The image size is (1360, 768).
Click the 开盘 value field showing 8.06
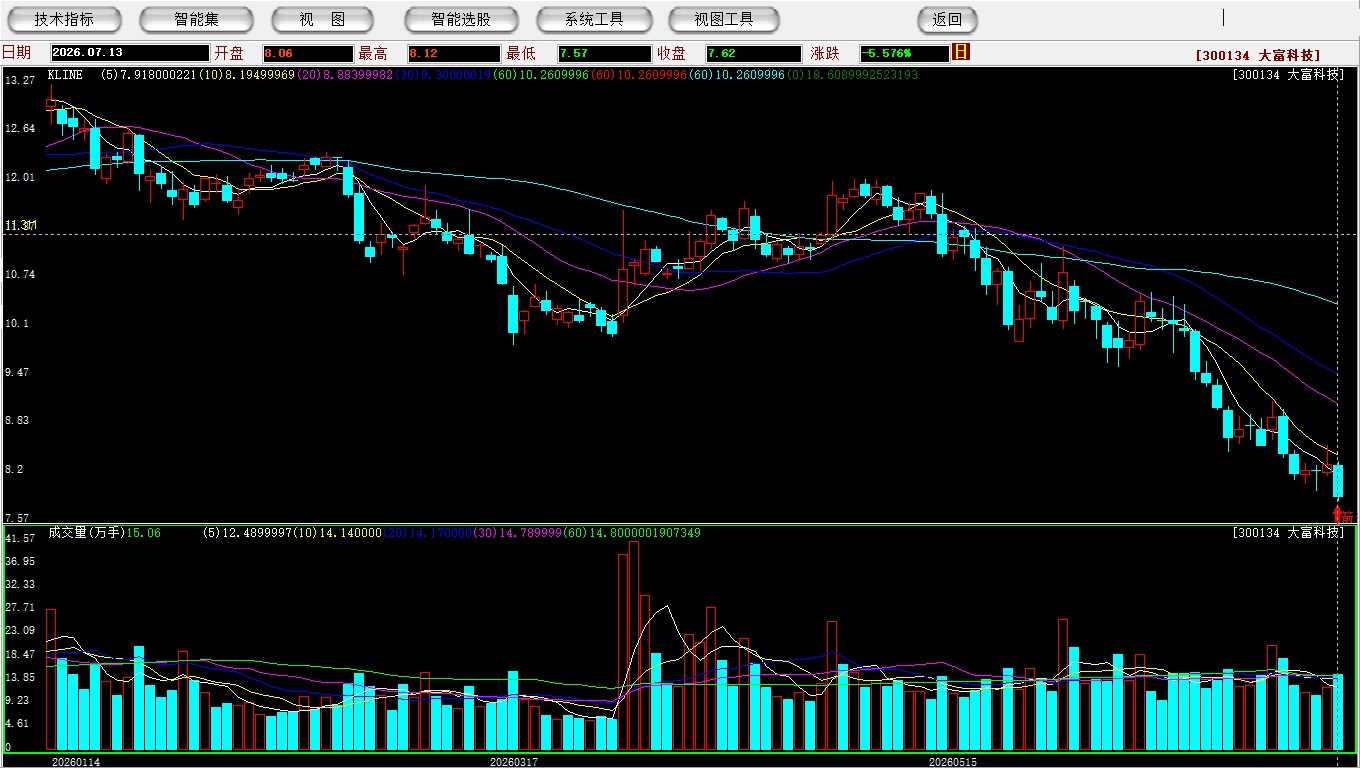pyautogui.click(x=308, y=53)
